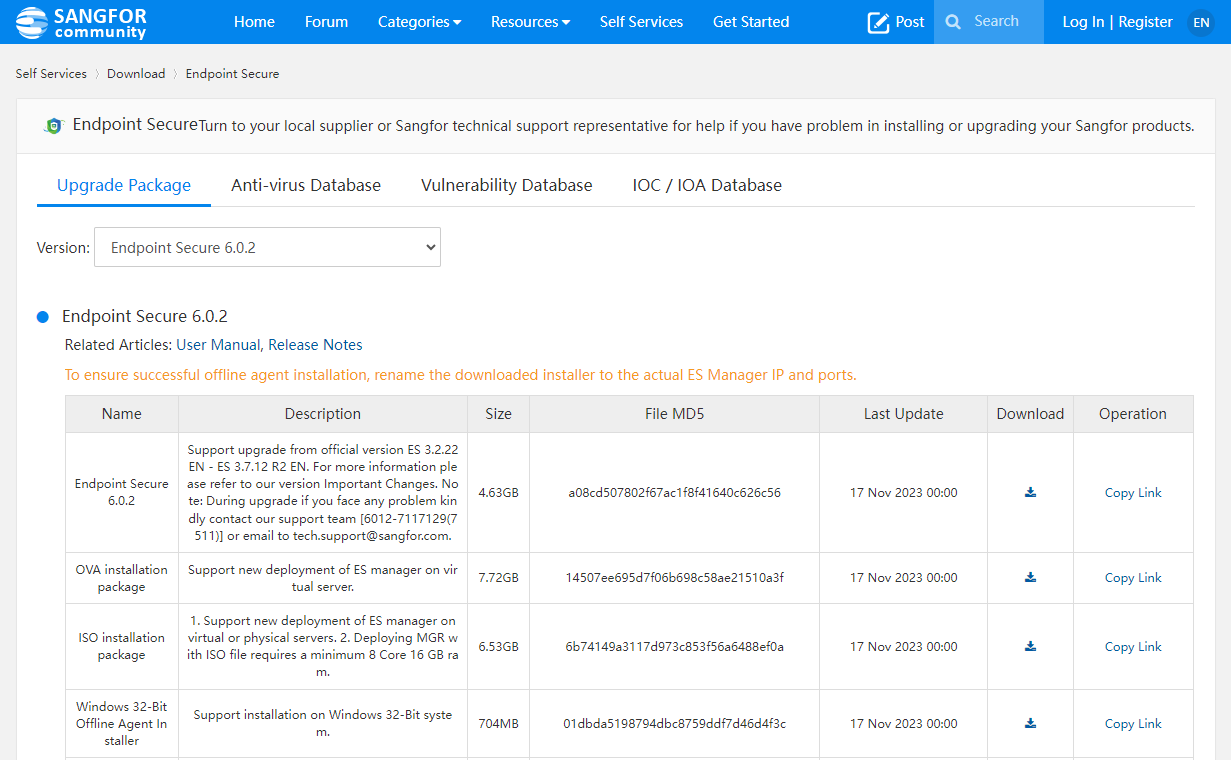Switch to Anti-virus Database tab
This screenshot has height=760, width=1231.
click(306, 185)
